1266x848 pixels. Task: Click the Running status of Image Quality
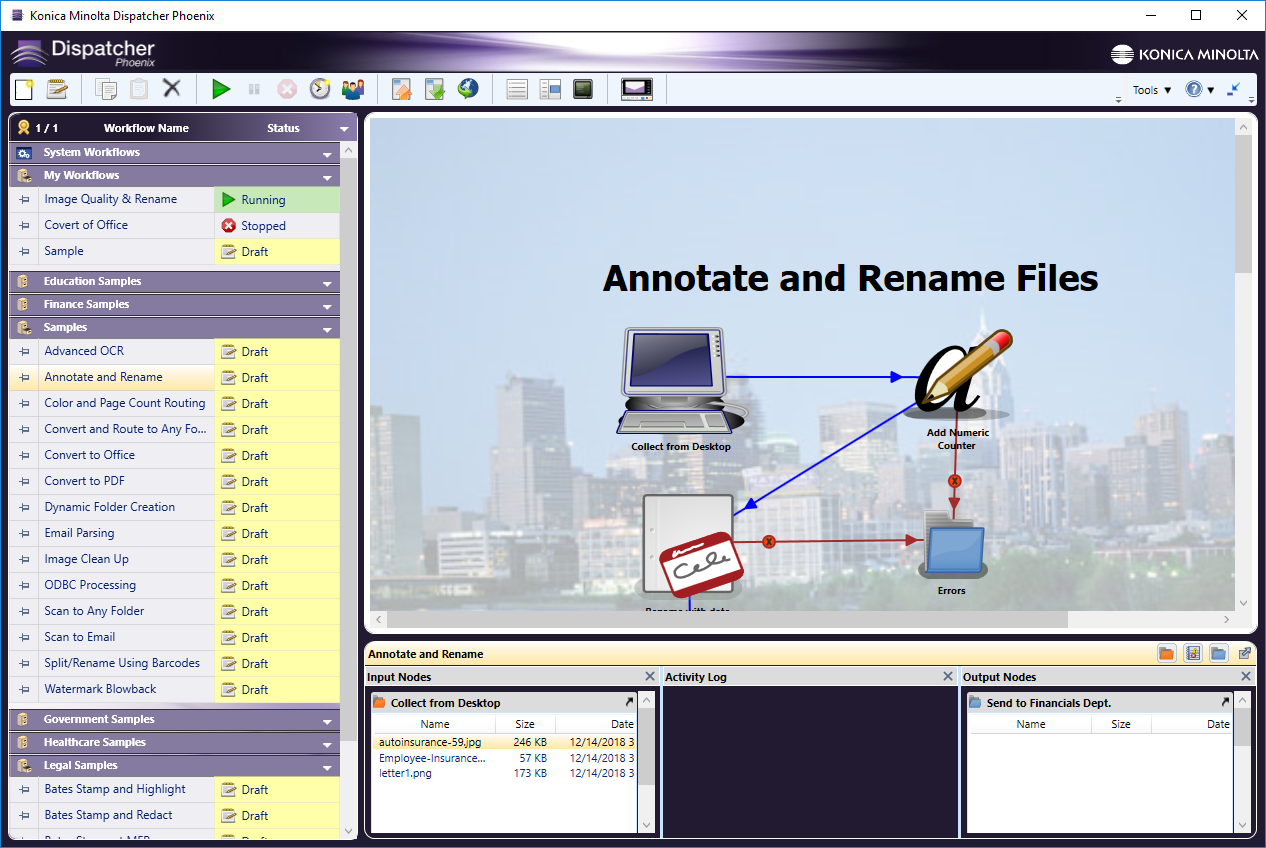click(277, 200)
